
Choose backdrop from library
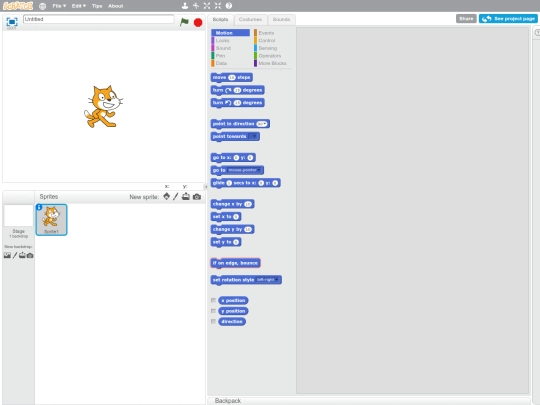click(x=7, y=255)
